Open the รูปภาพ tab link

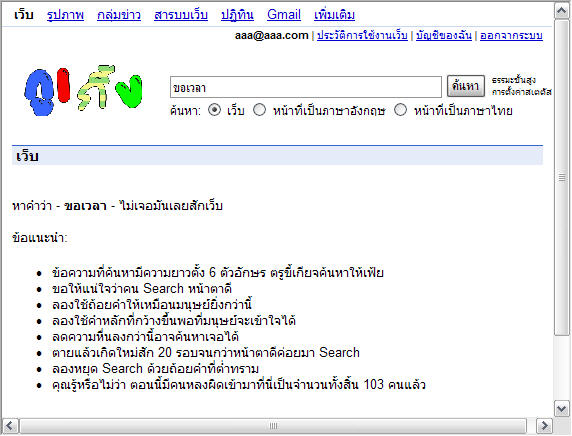point(65,15)
